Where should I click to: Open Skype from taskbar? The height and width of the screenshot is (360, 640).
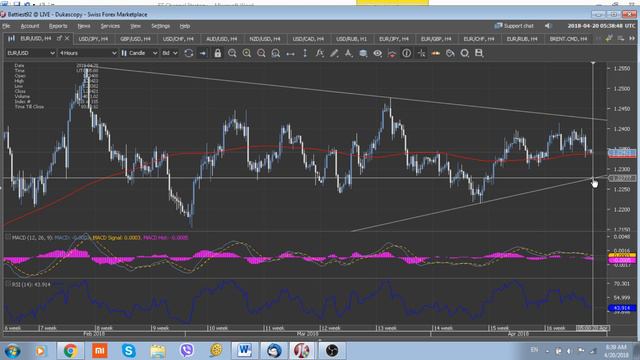[129, 351]
